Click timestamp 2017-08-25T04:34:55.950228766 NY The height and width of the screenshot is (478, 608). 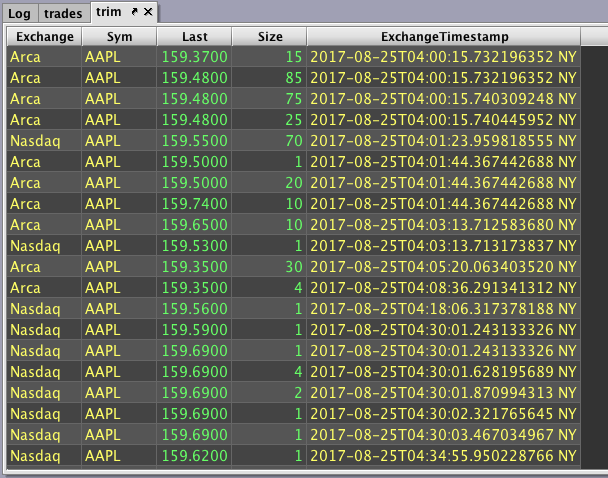click(x=443, y=455)
